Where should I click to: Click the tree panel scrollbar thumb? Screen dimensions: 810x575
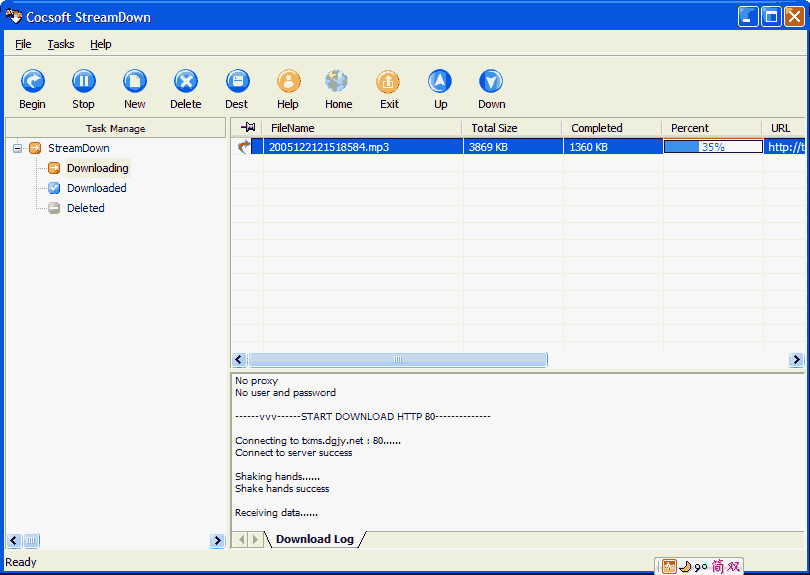31,540
